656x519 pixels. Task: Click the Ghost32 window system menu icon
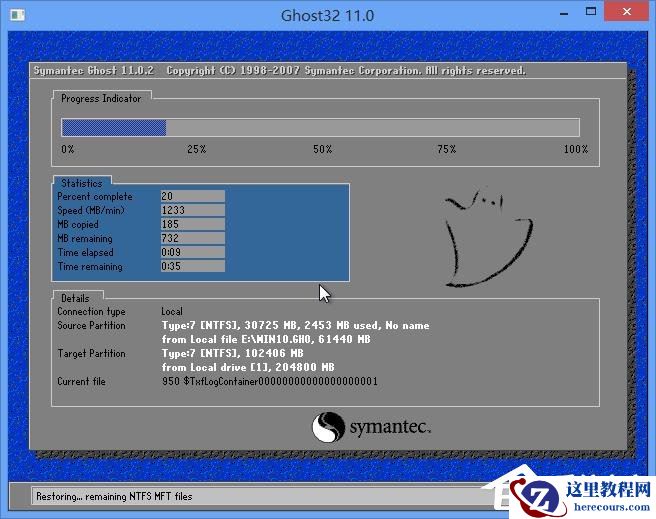coord(18,15)
